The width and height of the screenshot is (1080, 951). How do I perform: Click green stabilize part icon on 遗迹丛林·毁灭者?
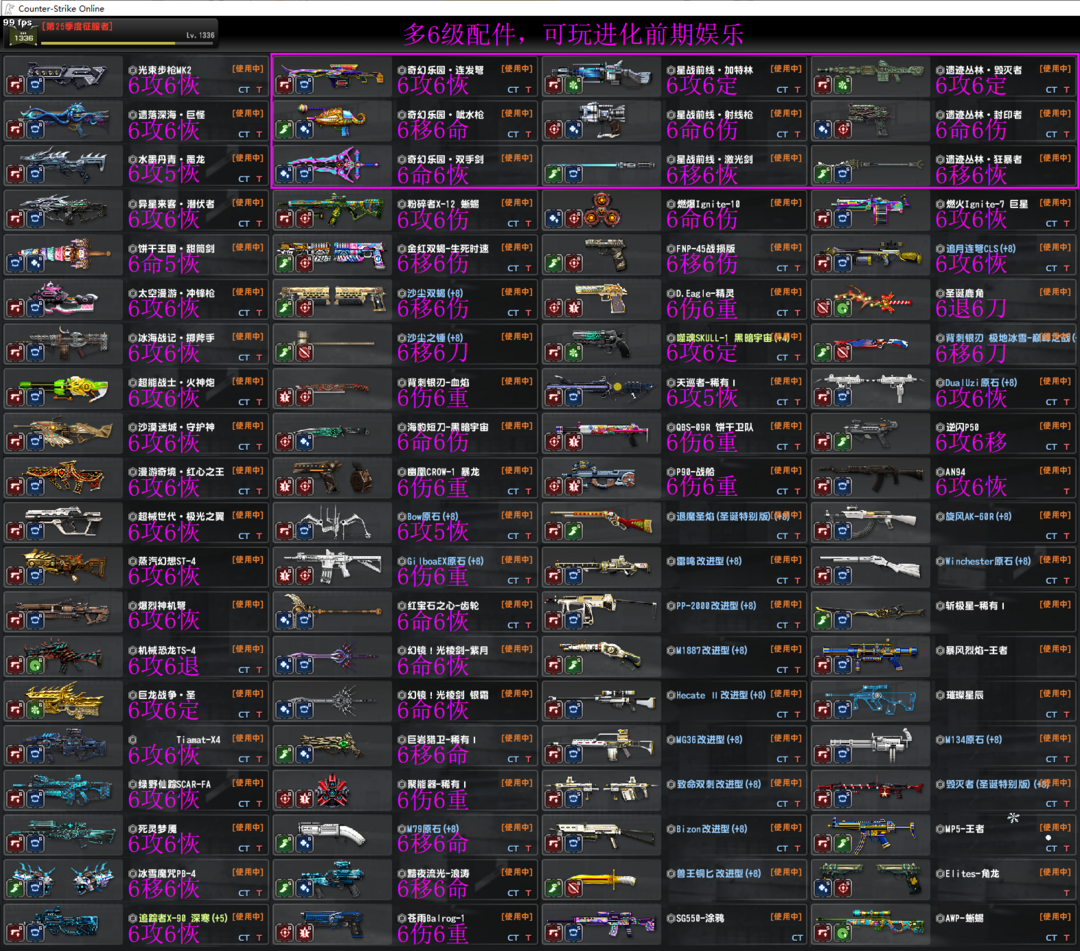tap(842, 85)
